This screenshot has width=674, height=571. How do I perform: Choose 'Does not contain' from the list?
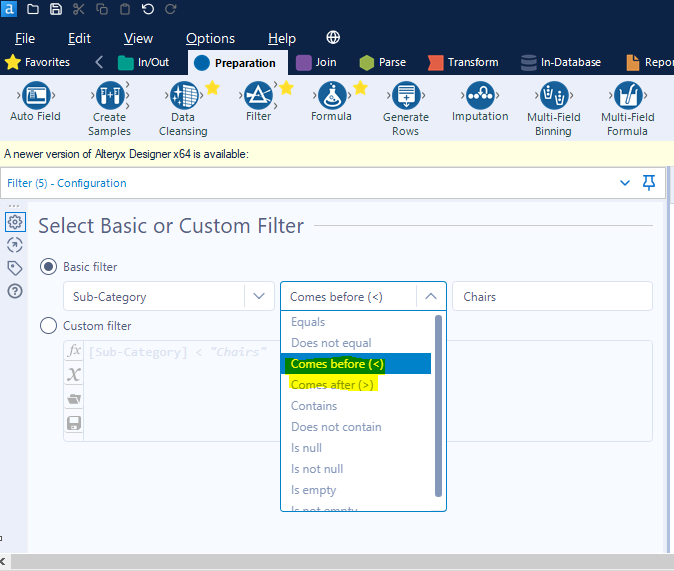pyautogui.click(x=336, y=427)
